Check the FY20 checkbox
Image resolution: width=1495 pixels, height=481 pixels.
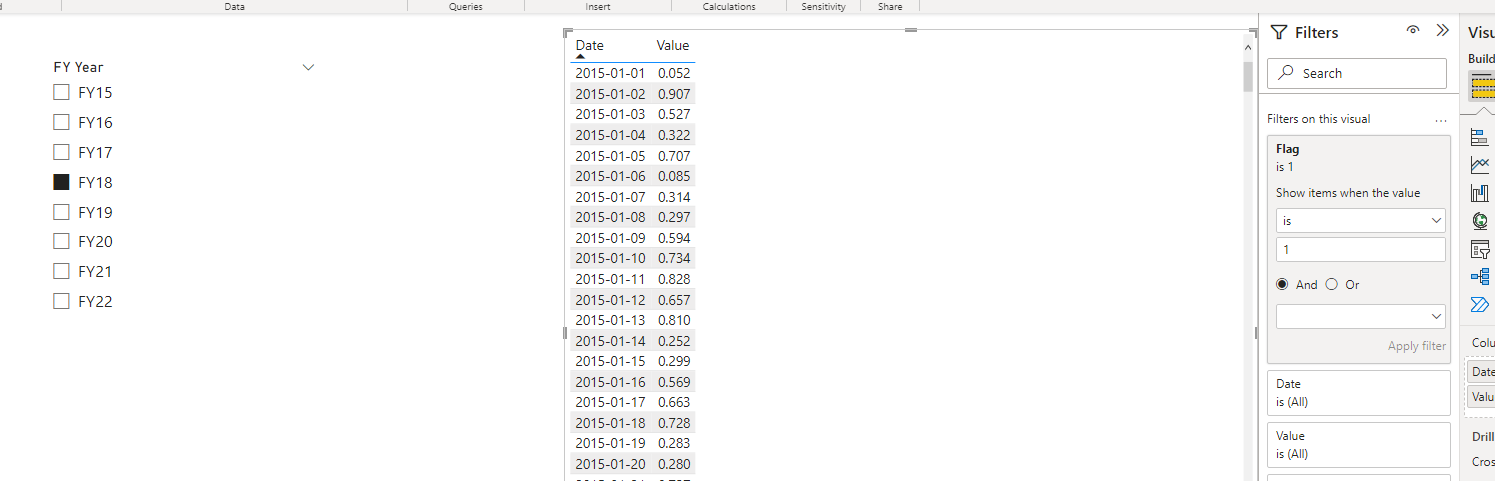point(61,241)
